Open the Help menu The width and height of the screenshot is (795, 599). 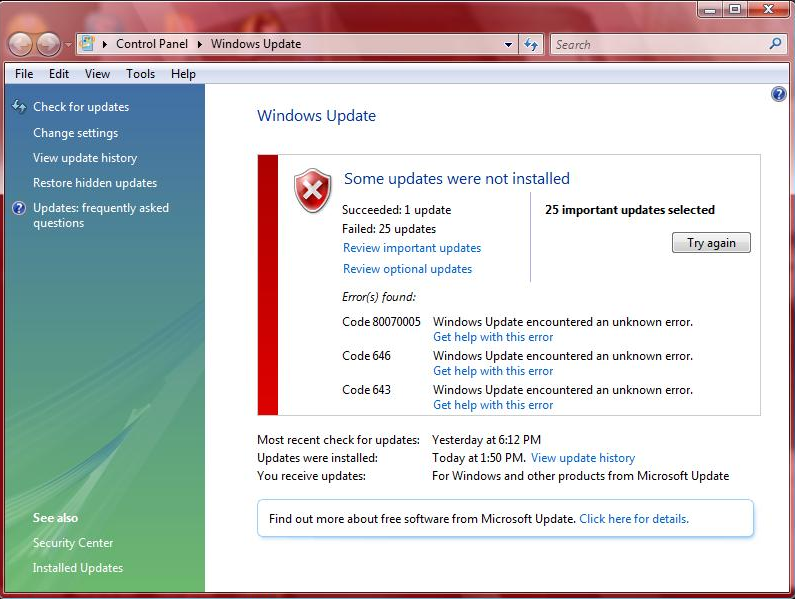pos(183,74)
